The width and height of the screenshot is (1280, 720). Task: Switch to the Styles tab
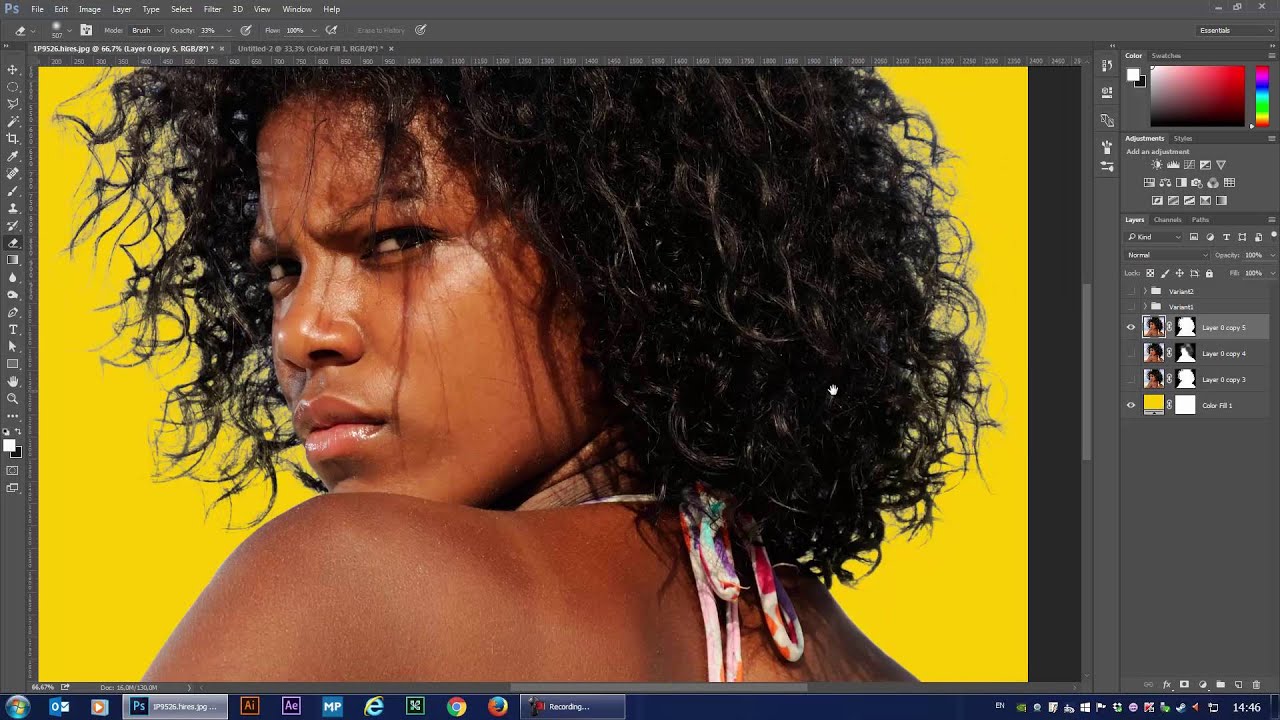[1183, 138]
